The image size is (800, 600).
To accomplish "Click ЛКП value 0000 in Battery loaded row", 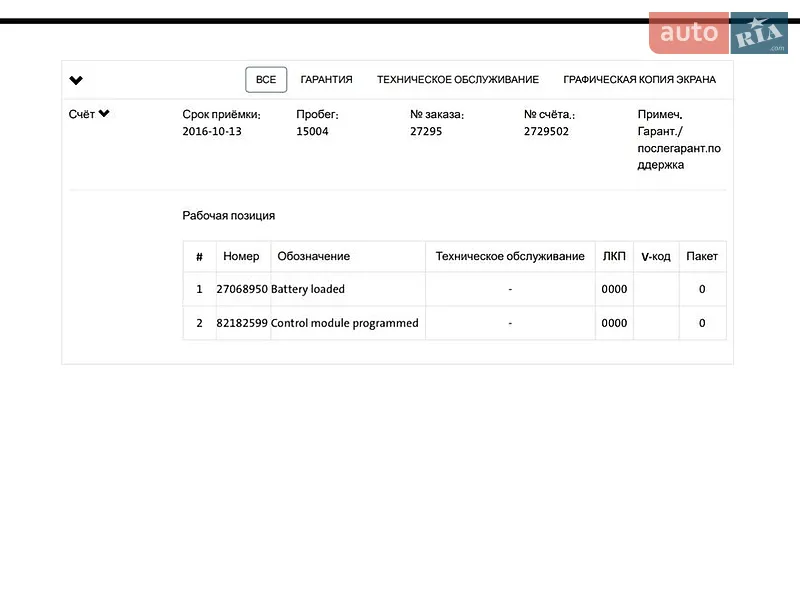I will [x=614, y=289].
